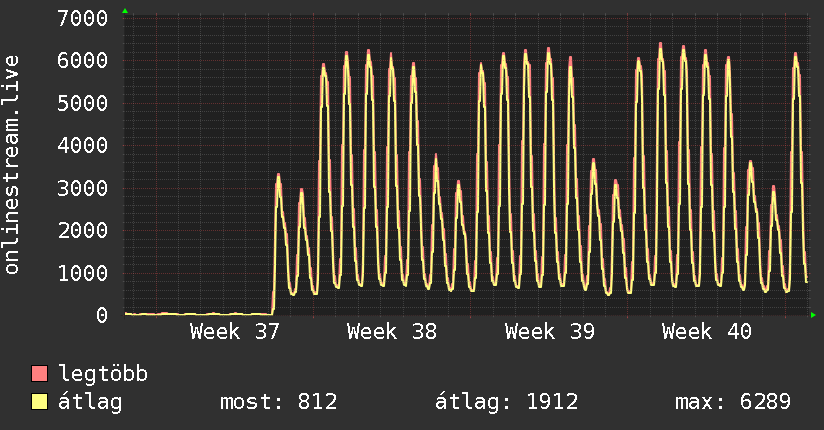Select the átlag legend label beside yellow swatch
The height and width of the screenshot is (430, 824).
pos(90,402)
